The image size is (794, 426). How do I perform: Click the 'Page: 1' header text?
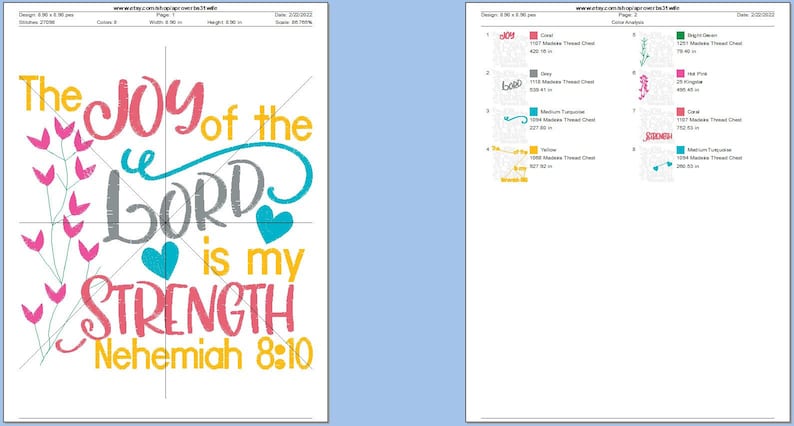166,15
